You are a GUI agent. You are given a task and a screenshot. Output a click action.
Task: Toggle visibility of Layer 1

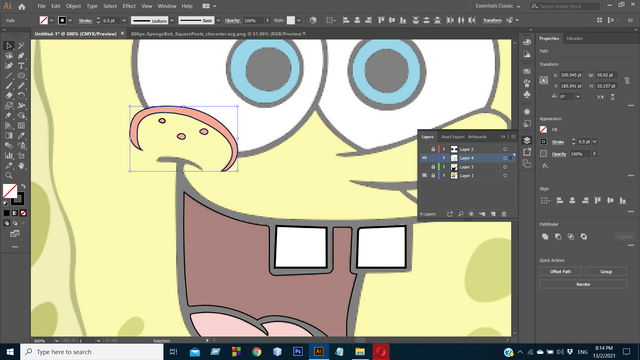[x=424, y=176]
